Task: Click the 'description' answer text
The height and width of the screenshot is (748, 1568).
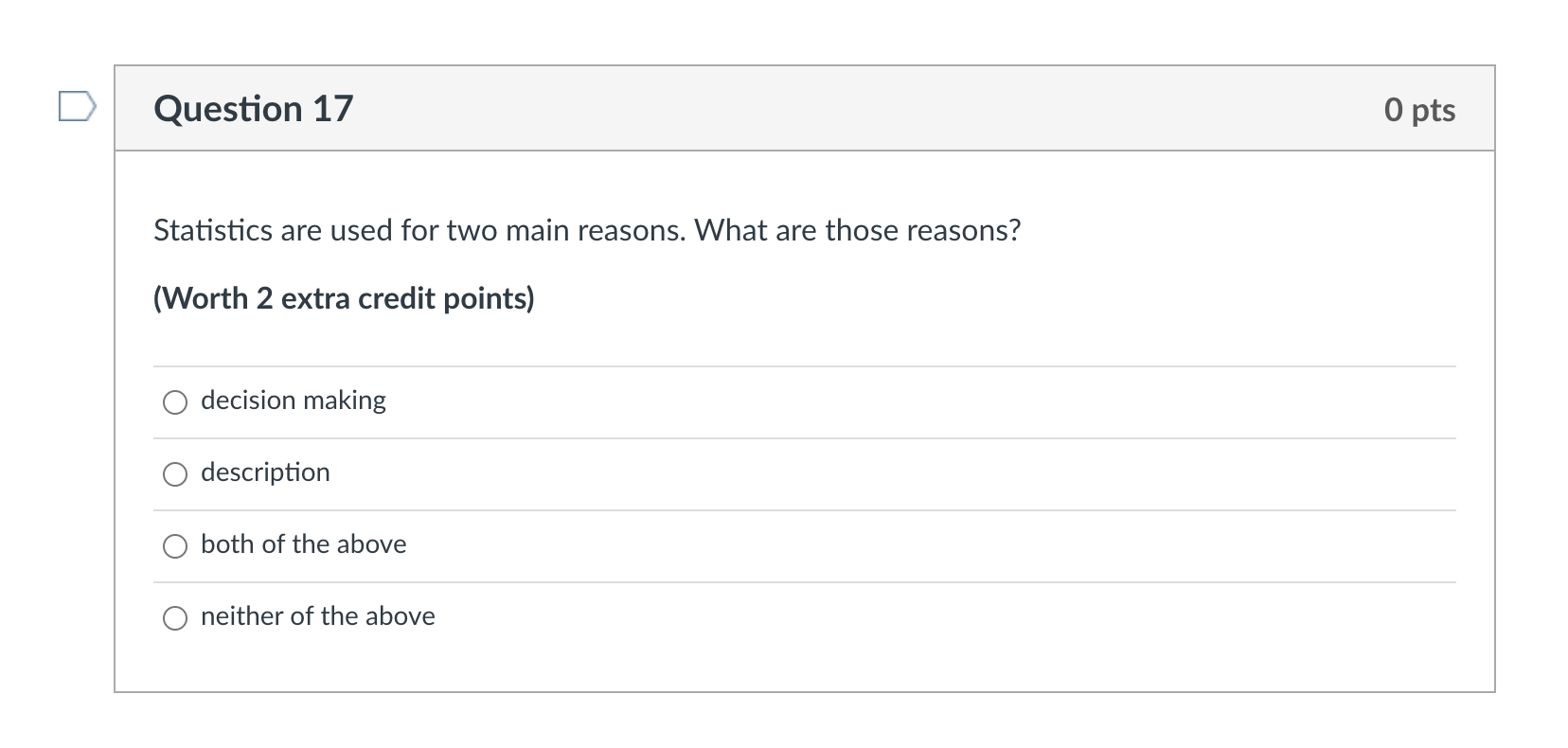Action: coord(265,472)
